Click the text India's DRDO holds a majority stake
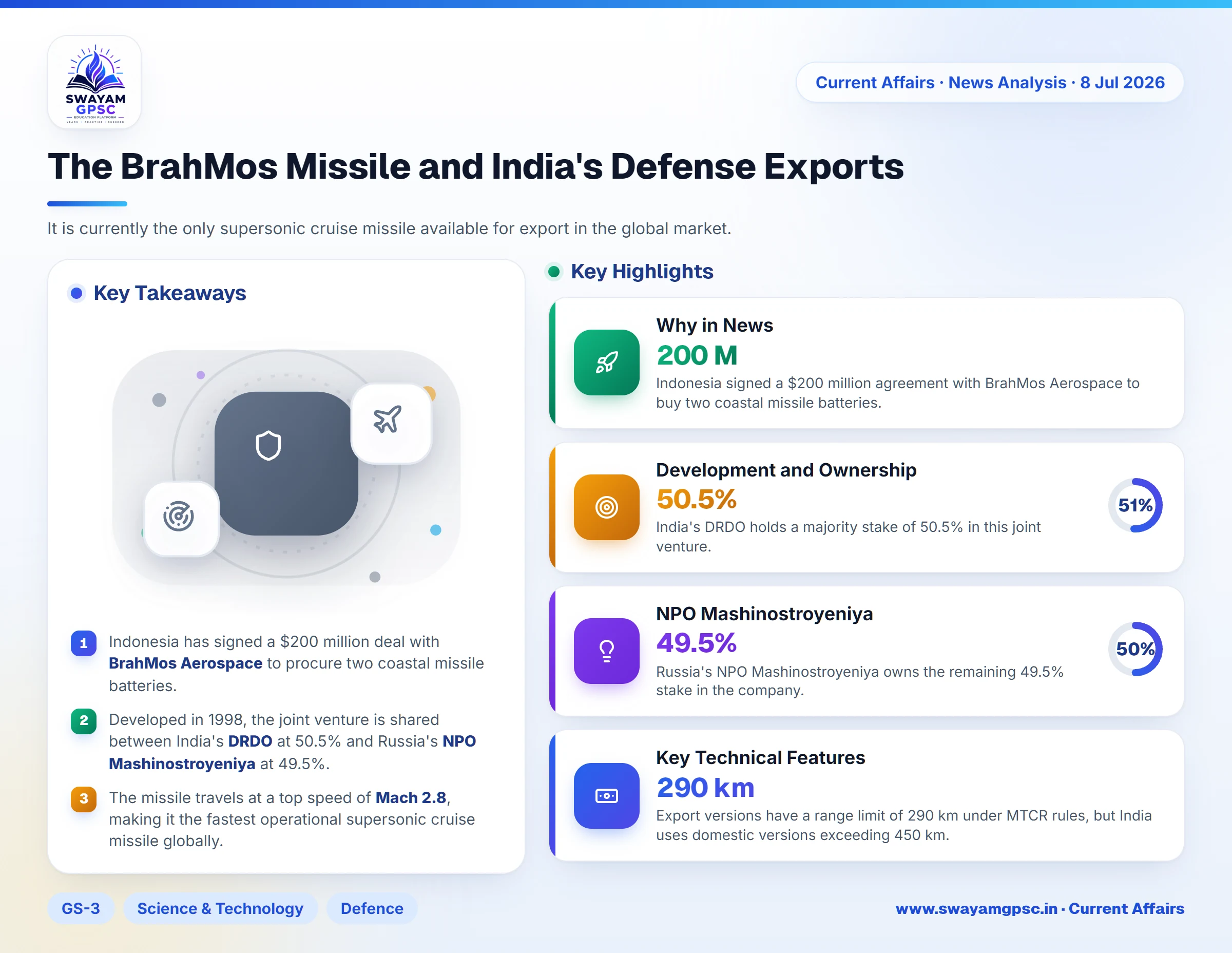The width and height of the screenshot is (1232, 953). click(x=848, y=537)
